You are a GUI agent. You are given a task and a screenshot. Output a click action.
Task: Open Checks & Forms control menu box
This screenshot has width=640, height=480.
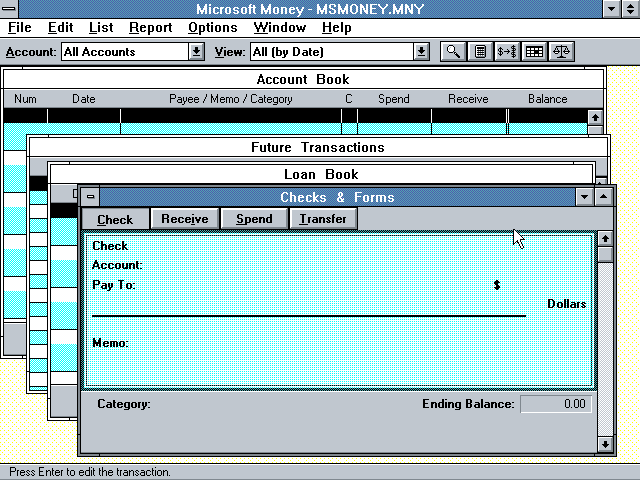90,197
